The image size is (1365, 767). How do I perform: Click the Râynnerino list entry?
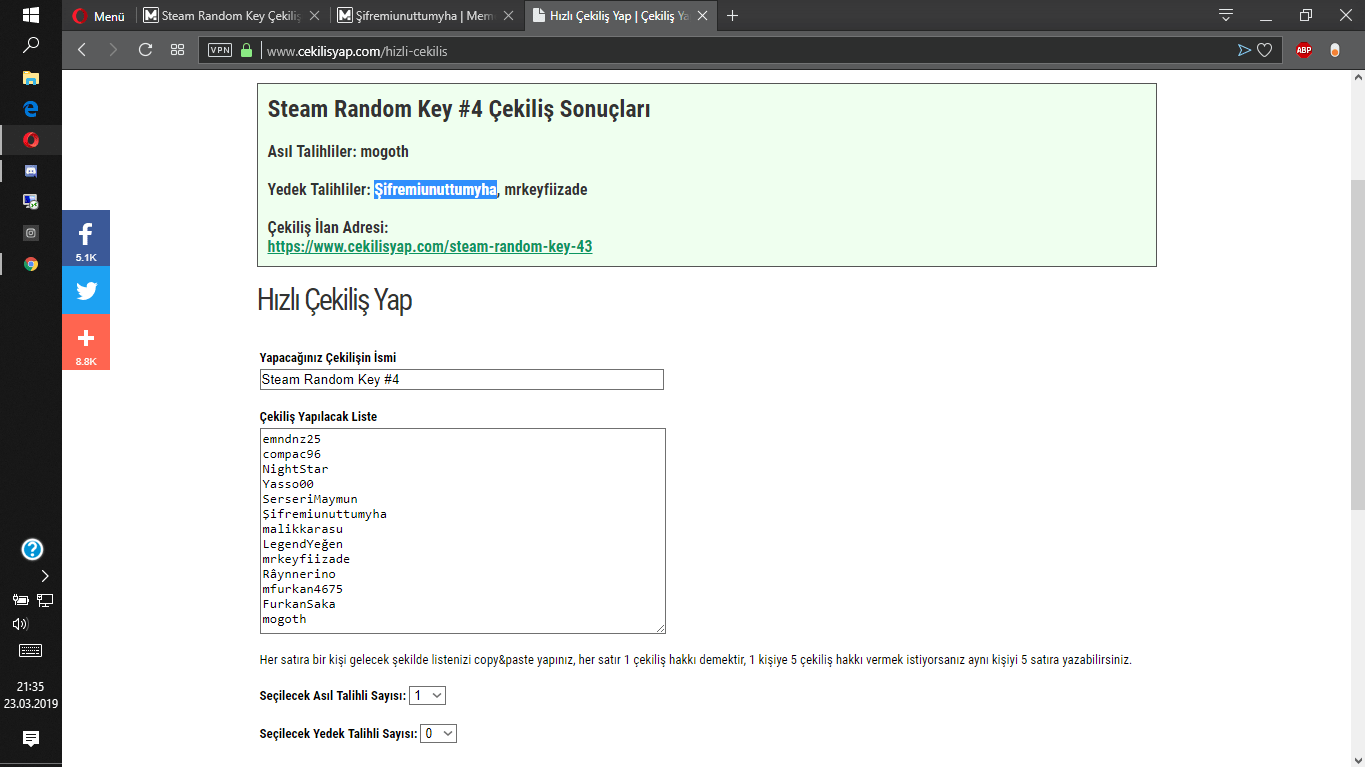pyautogui.click(x=299, y=574)
